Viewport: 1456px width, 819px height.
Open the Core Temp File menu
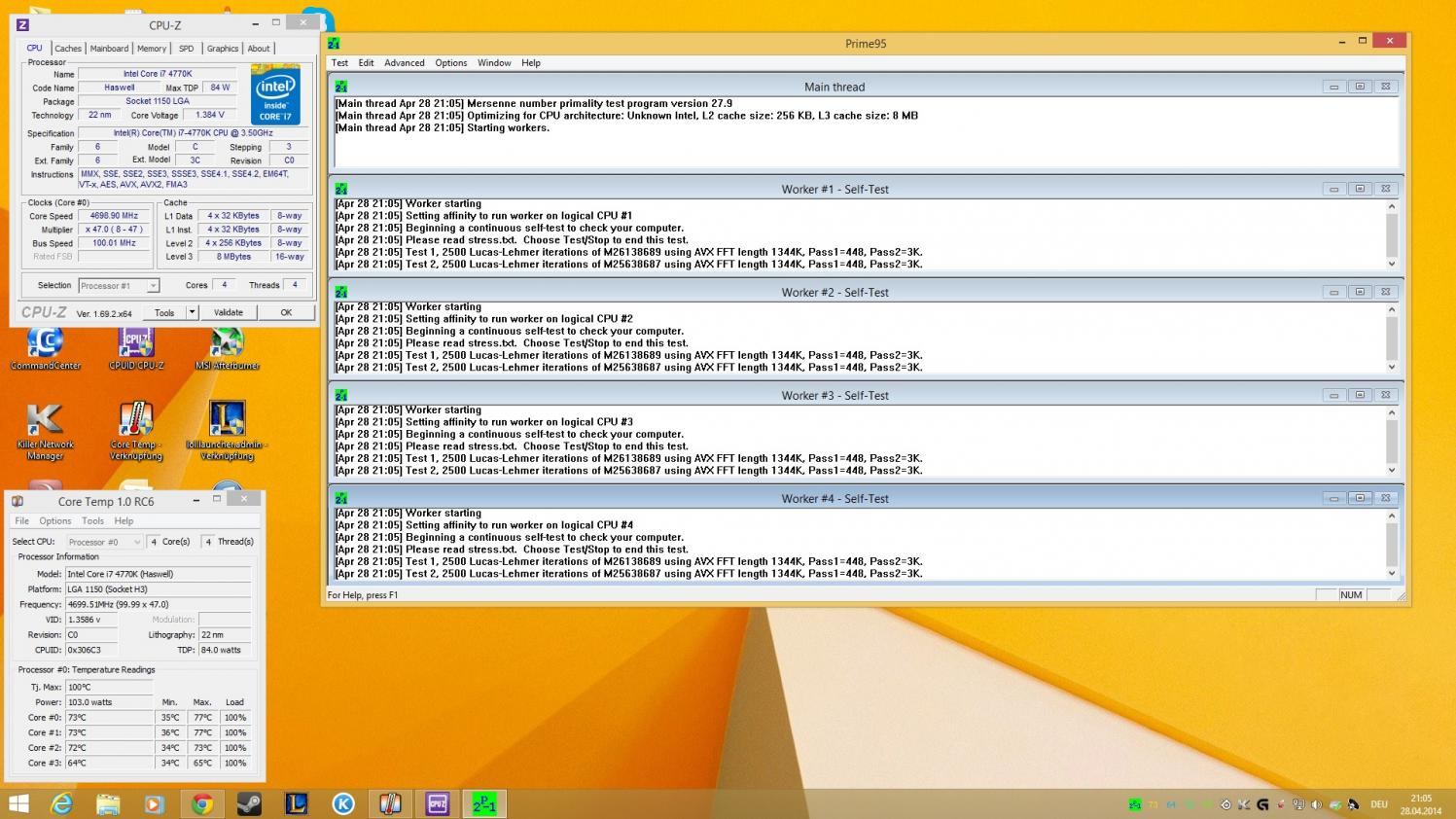(21, 520)
